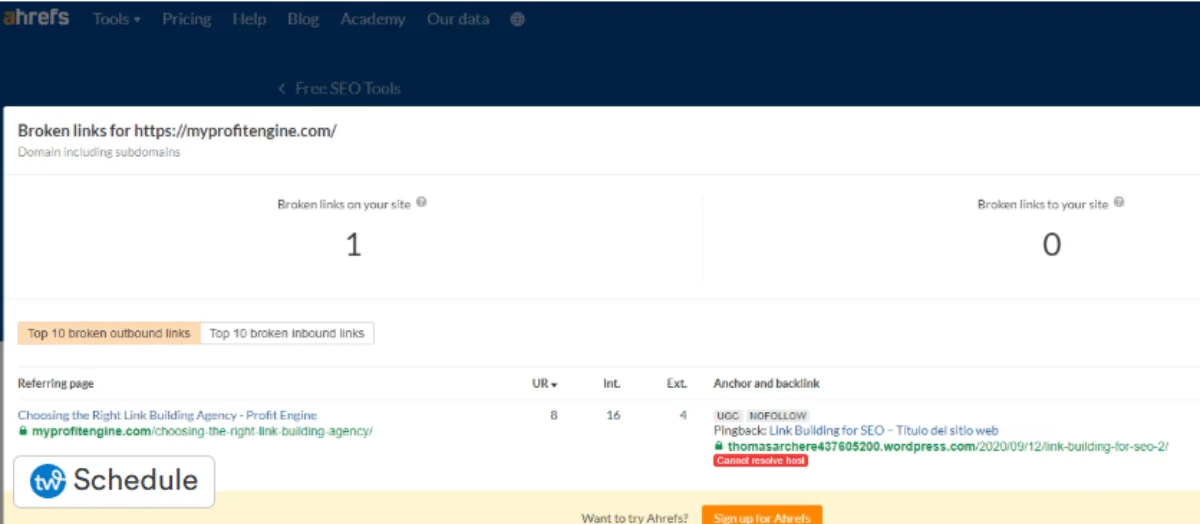Open help icon for broken links on your site
This screenshot has height=524, width=1200.
coord(422,202)
